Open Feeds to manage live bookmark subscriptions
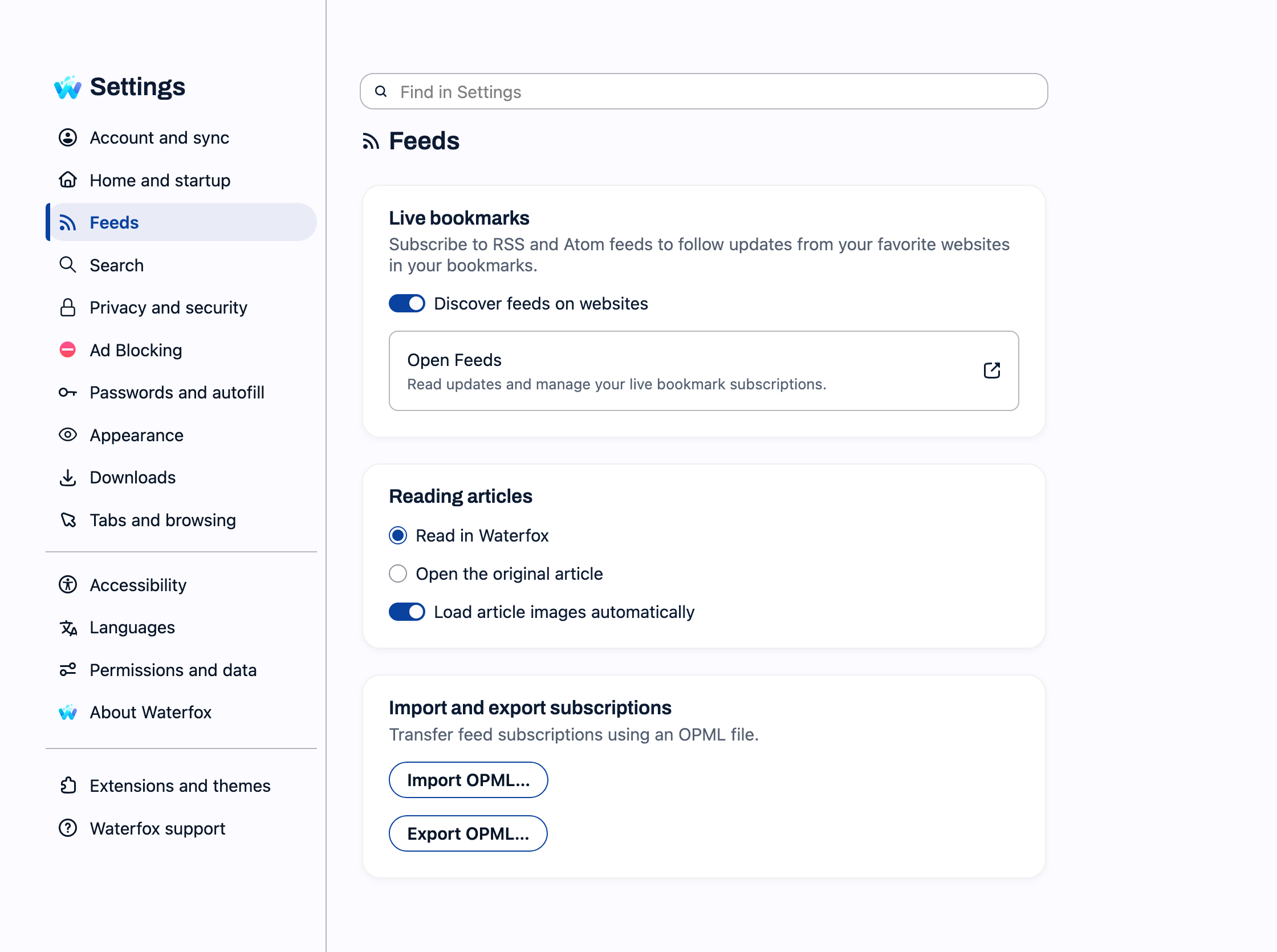 (x=703, y=371)
